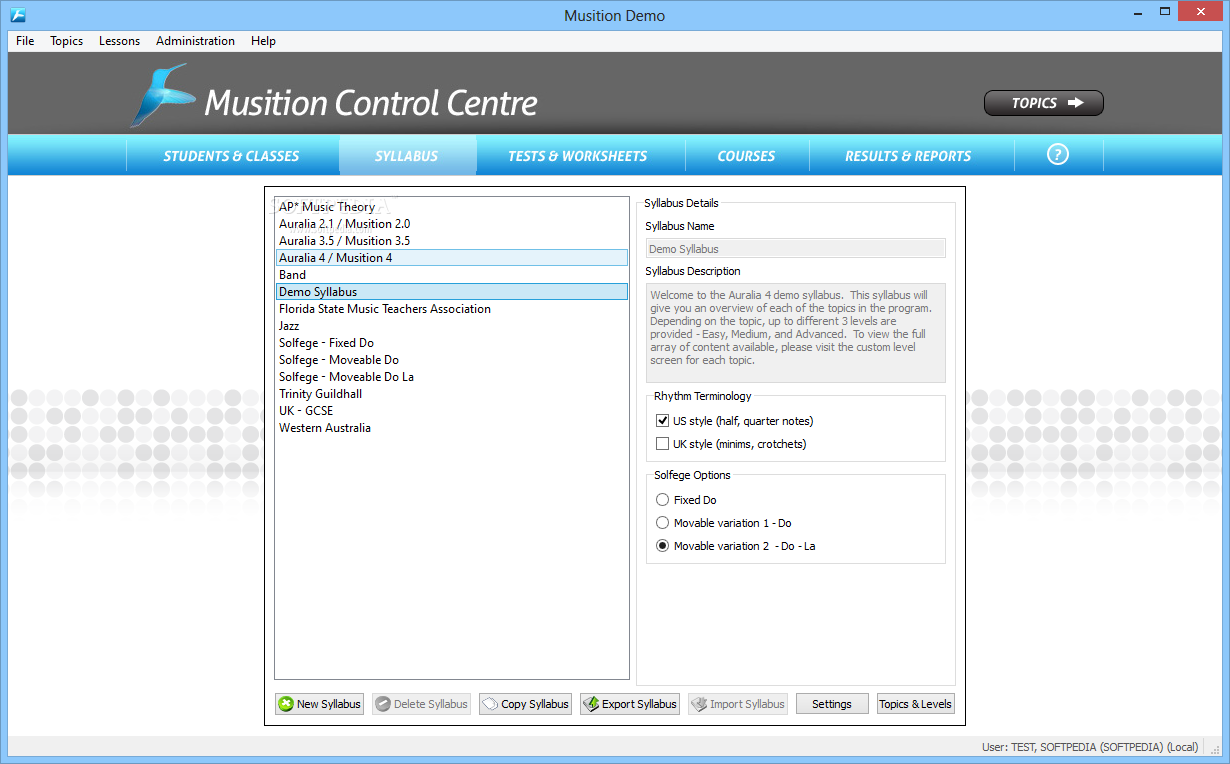Select Trinity Guildhall syllabus
Viewport: 1230px width, 764px height.
pos(452,394)
